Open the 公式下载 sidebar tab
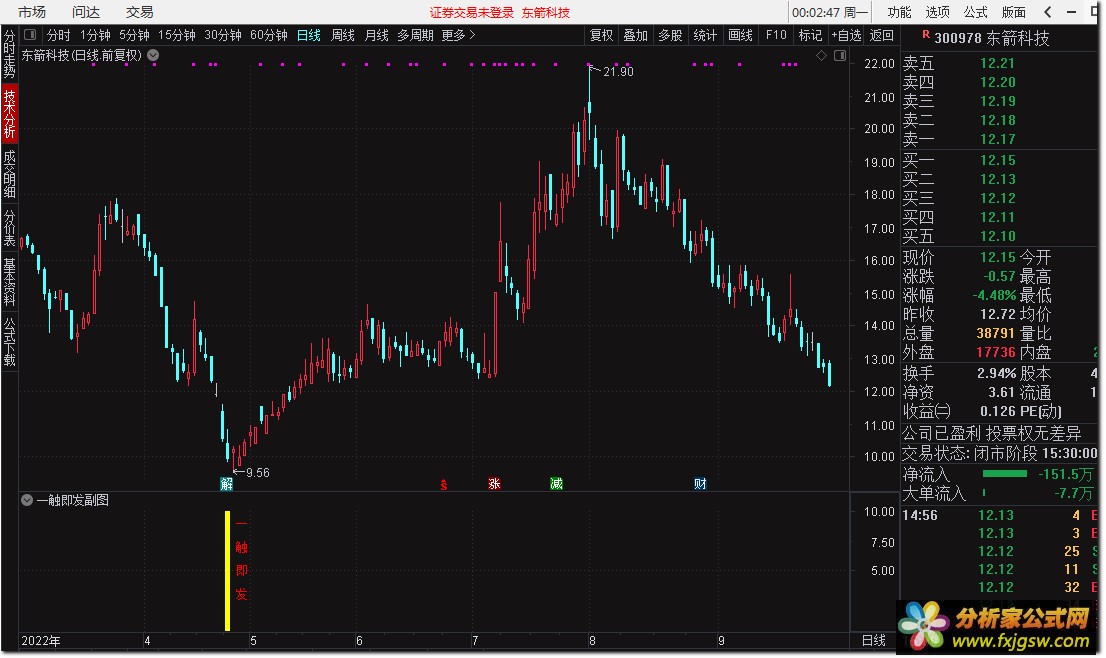The width and height of the screenshot is (1106, 658). [9, 342]
